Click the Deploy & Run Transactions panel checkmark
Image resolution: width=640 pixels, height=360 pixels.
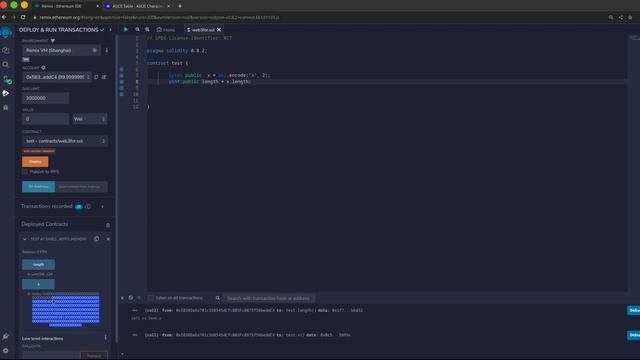[102, 30]
